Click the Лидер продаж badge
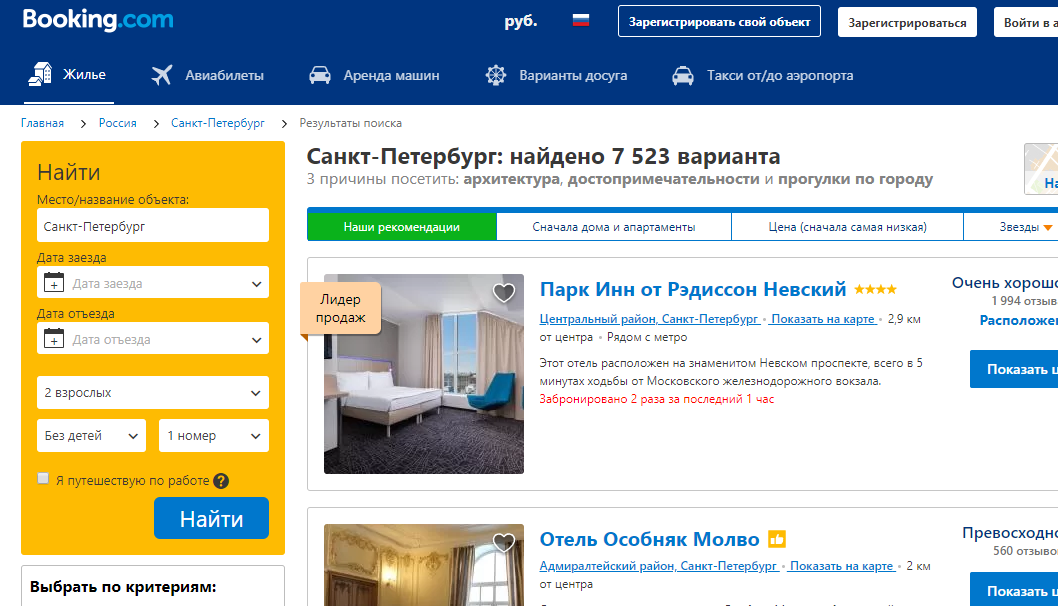This screenshot has width=1058, height=606. tap(341, 308)
